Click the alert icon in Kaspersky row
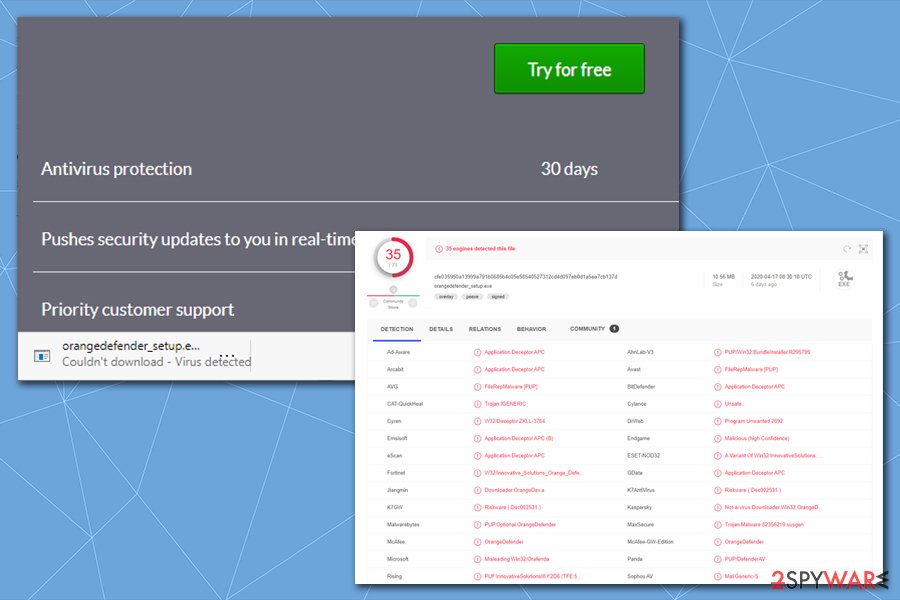 717,507
